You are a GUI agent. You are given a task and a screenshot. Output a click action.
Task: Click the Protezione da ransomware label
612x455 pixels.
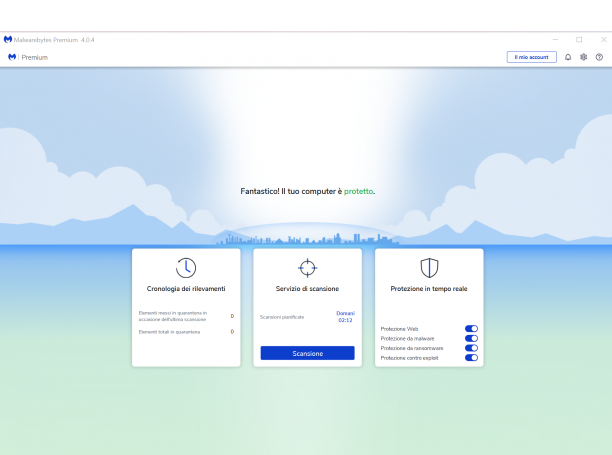412,348
